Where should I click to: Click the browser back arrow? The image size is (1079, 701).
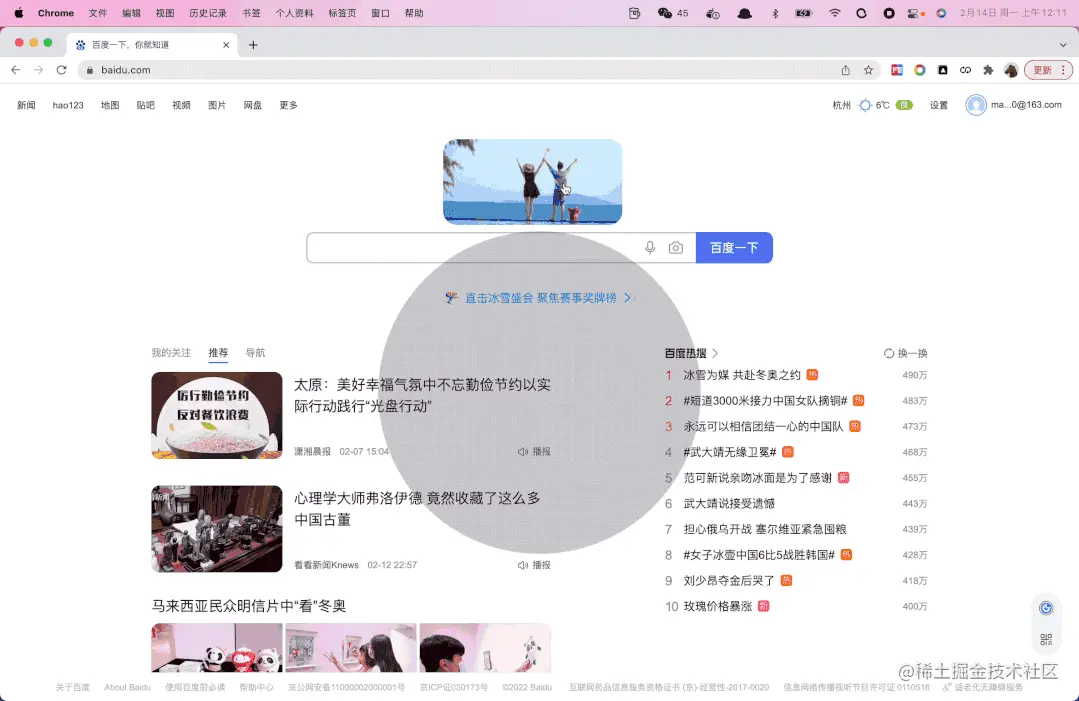tap(16, 70)
